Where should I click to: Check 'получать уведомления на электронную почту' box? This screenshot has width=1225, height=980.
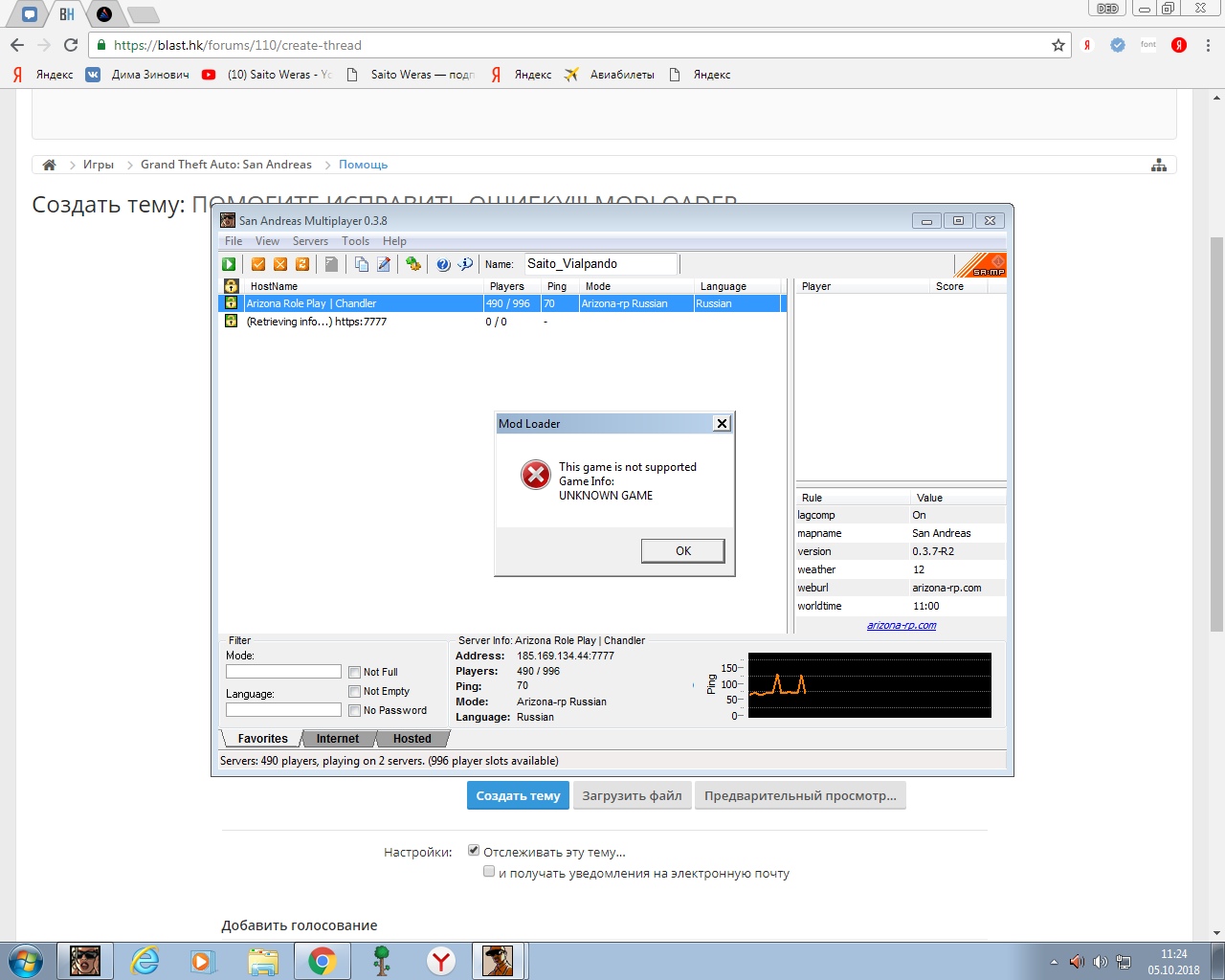489,871
